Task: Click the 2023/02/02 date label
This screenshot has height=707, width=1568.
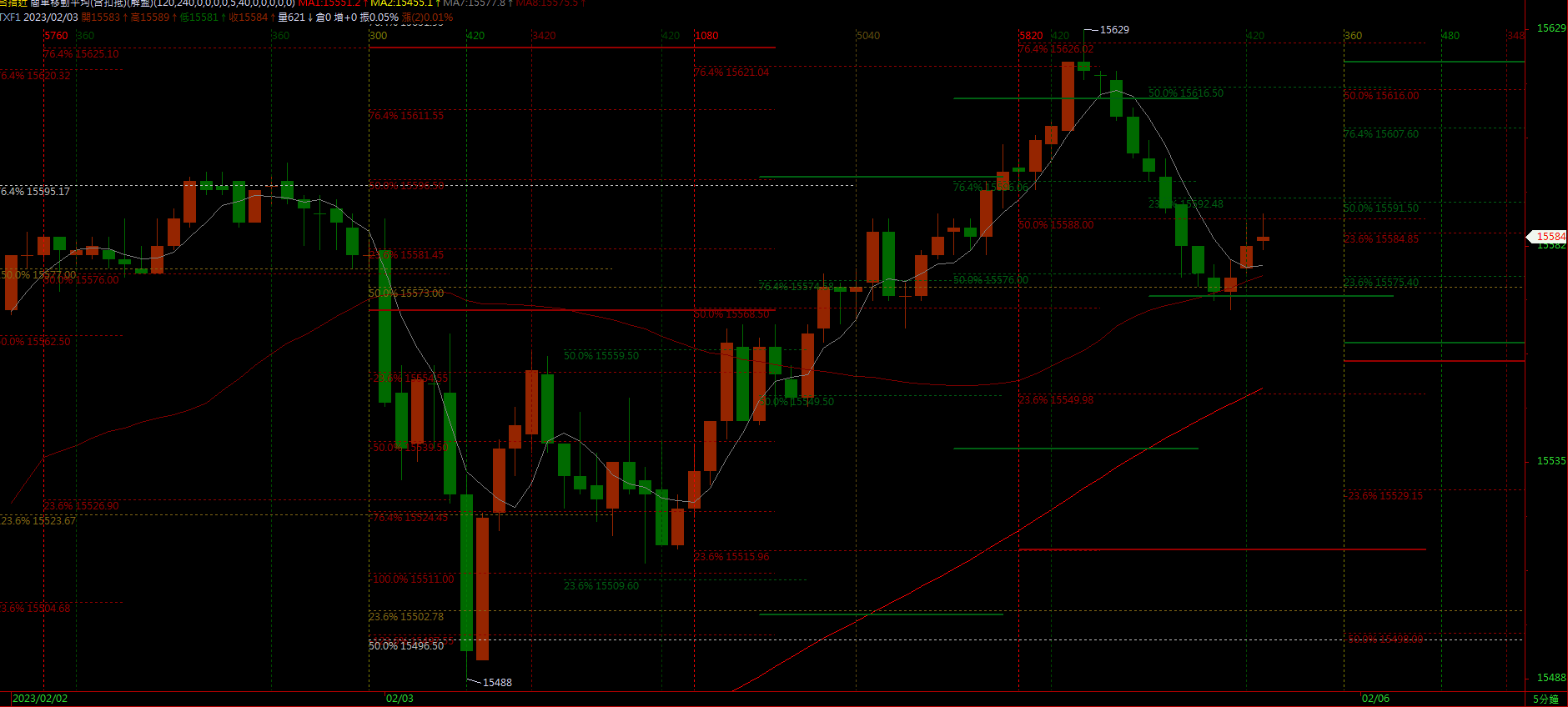Action: pyautogui.click(x=40, y=699)
